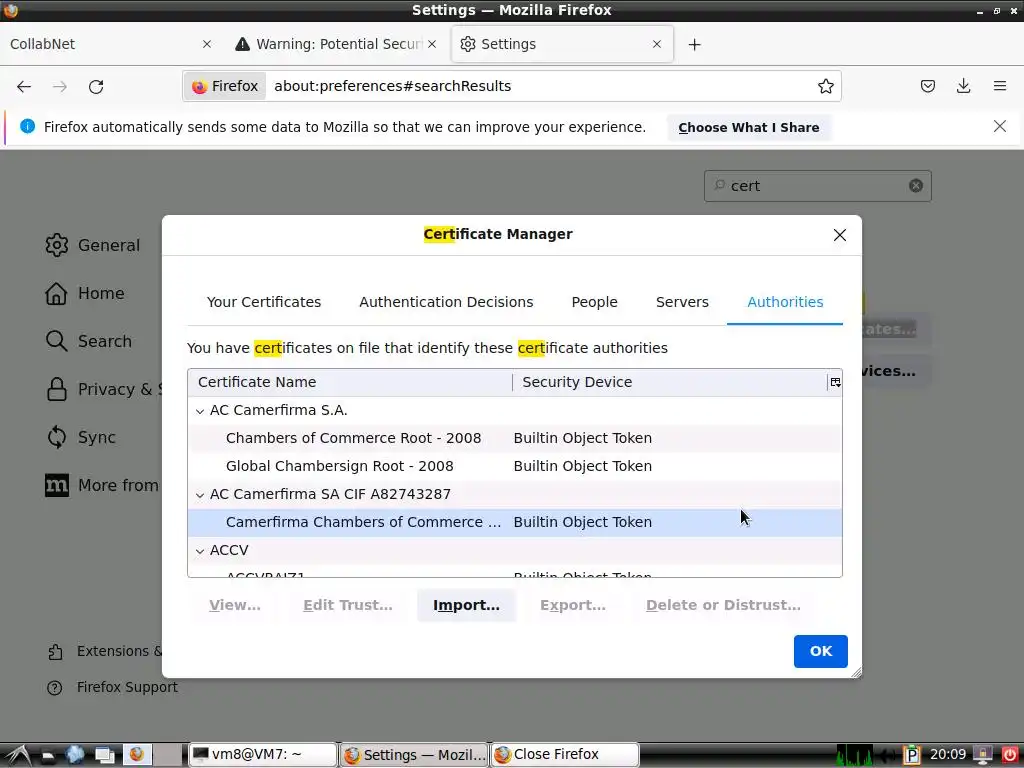This screenshot has width=1024, height=768.
Task: Open the globe web browser taskbar launcher
Action: click(75, 755)
